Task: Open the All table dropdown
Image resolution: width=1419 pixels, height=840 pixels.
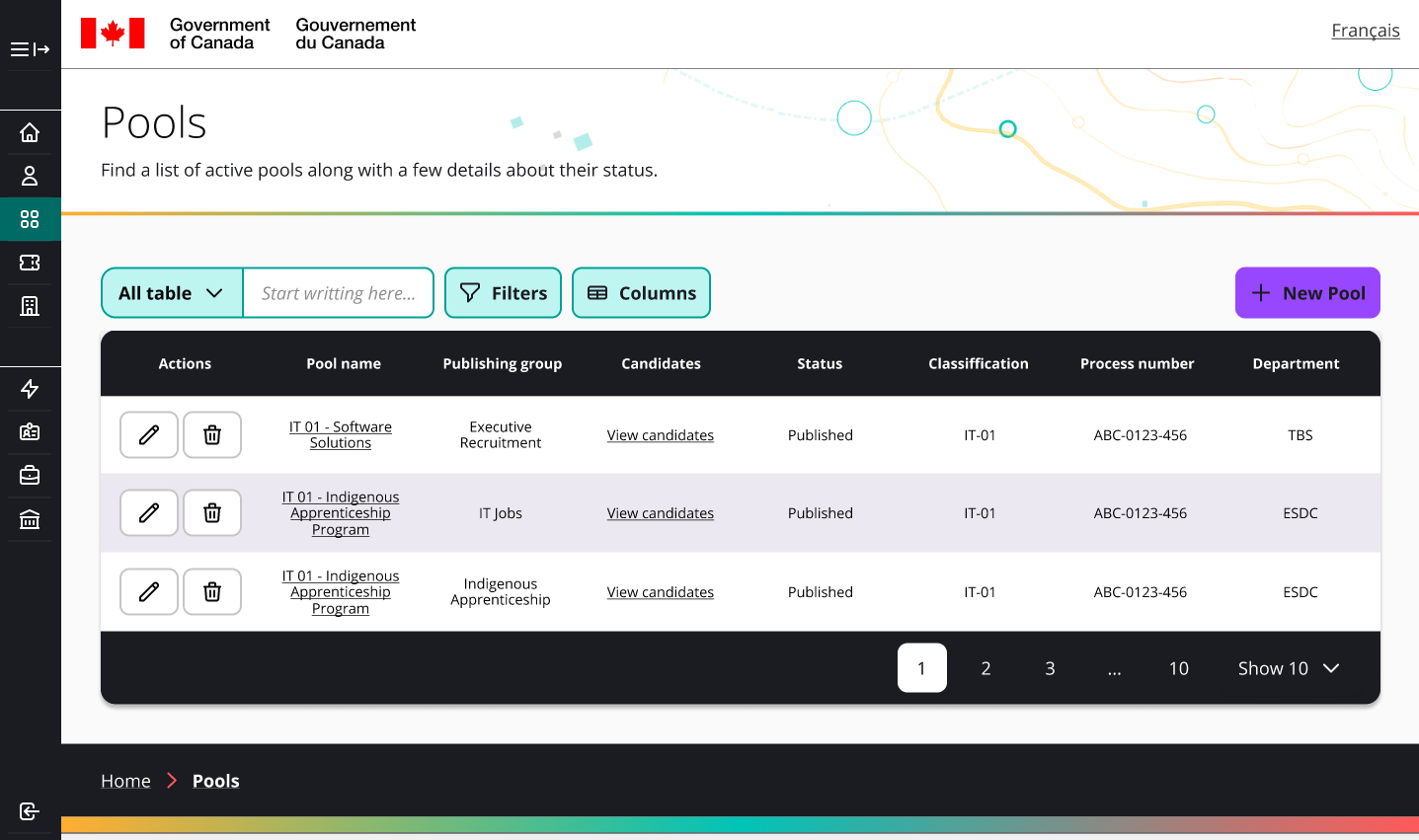Action: pos(172,292)
